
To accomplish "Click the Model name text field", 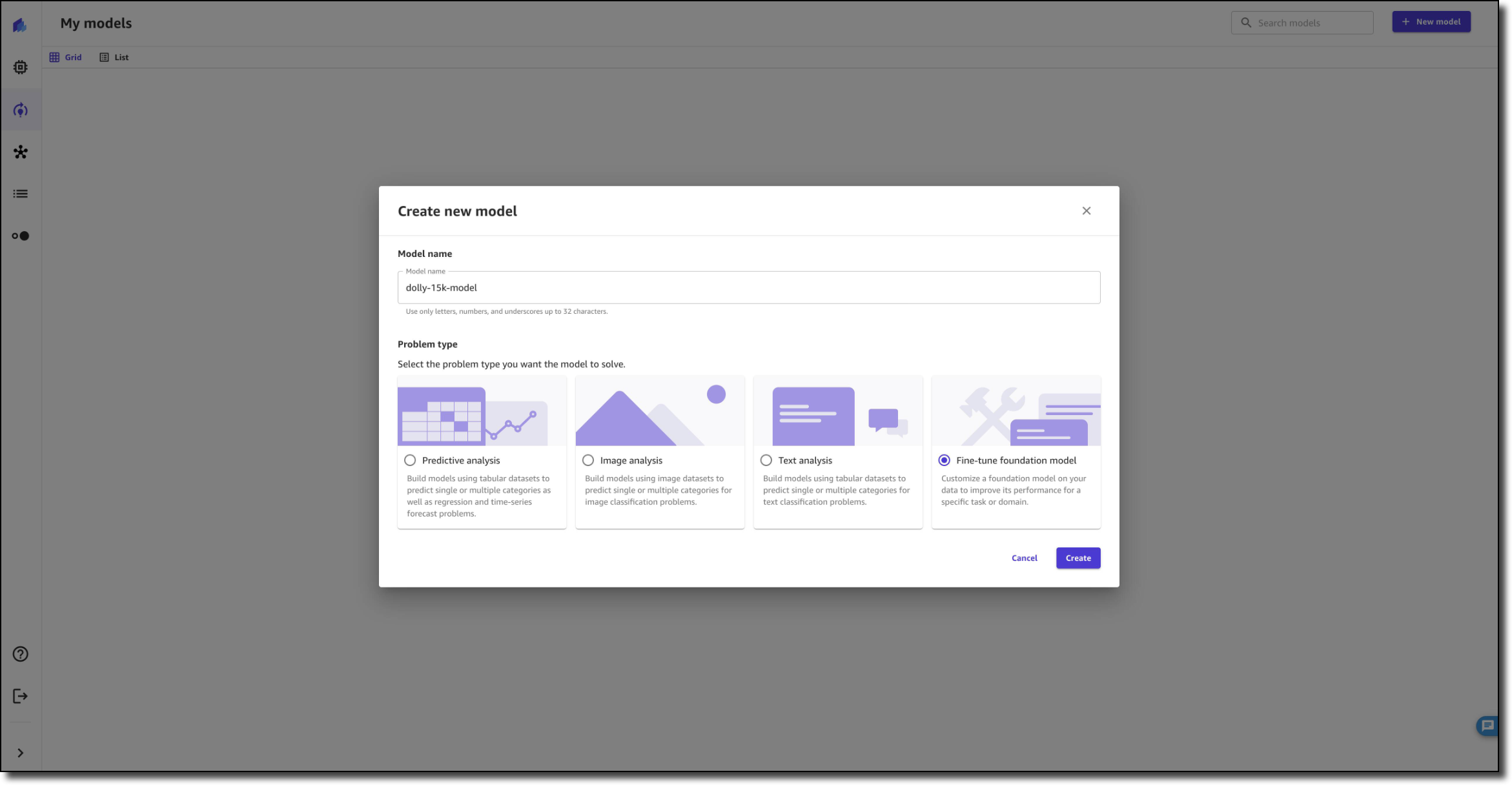I will (748, 288).
